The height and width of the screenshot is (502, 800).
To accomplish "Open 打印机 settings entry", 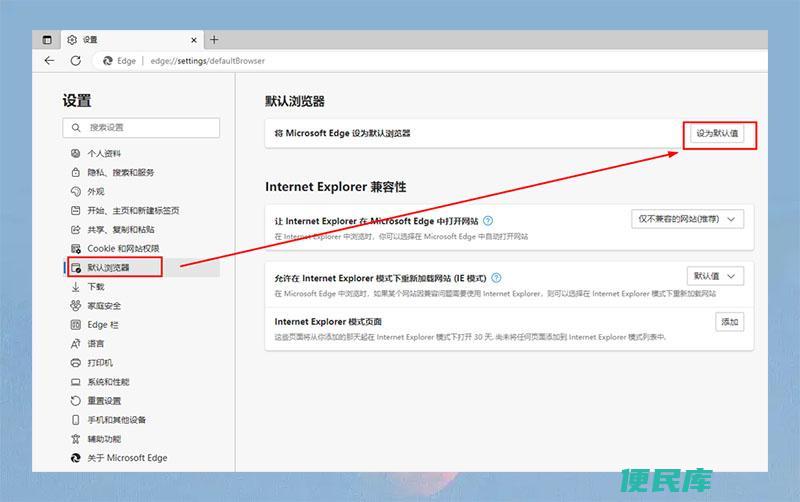I will tap(100, 363).
